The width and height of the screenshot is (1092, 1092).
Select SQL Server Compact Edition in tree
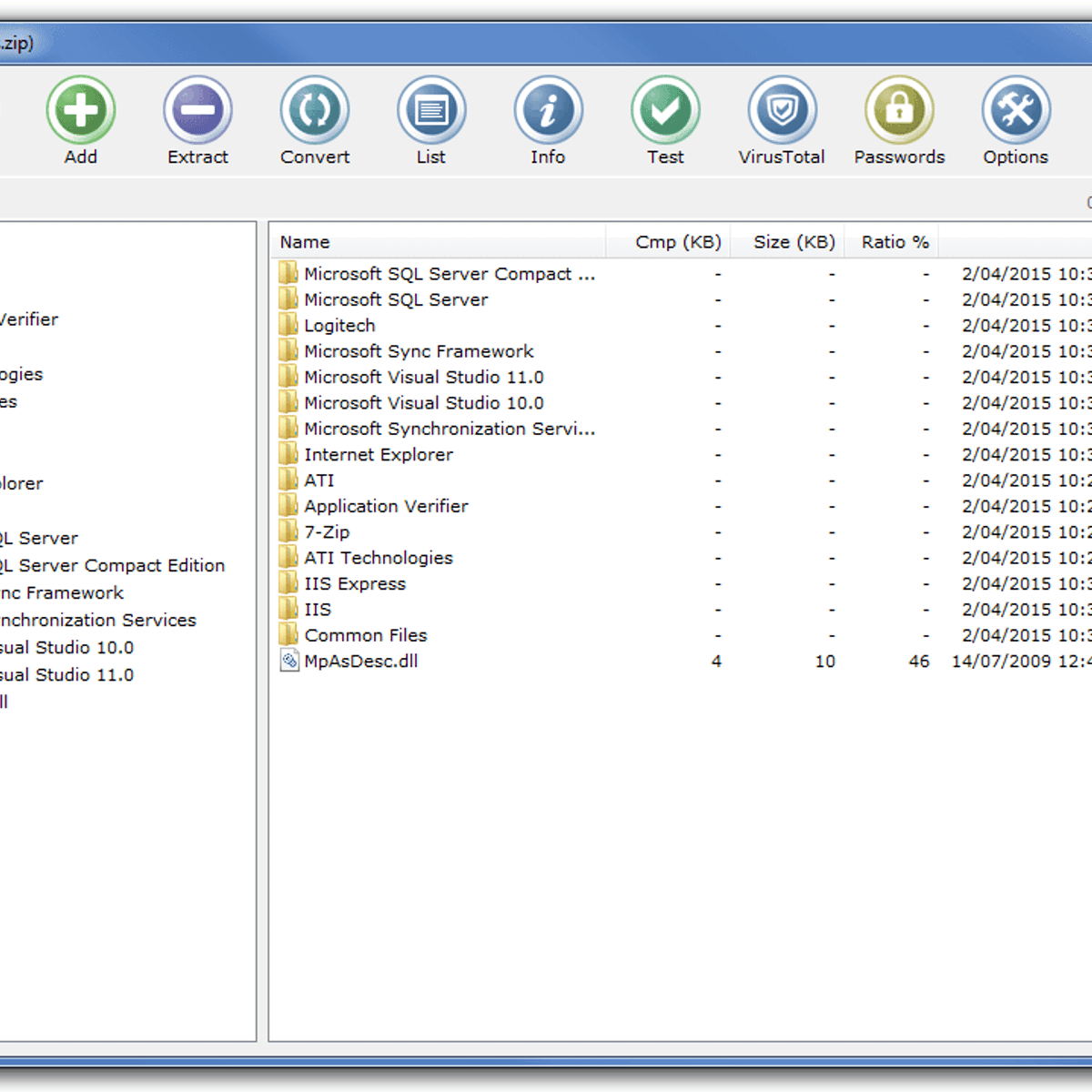point(111,565)
